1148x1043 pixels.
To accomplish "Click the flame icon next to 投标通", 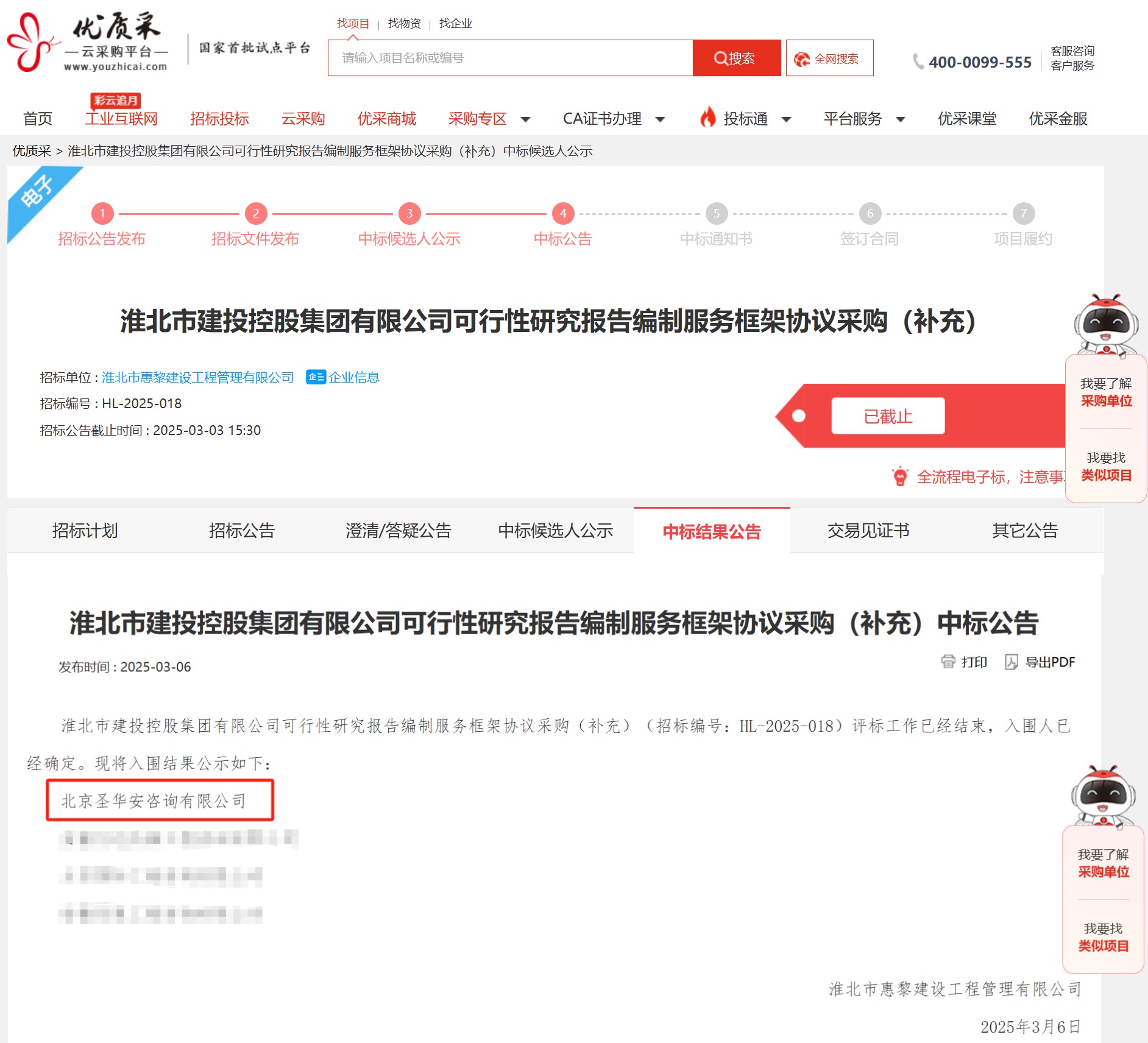I will point(707,117).
